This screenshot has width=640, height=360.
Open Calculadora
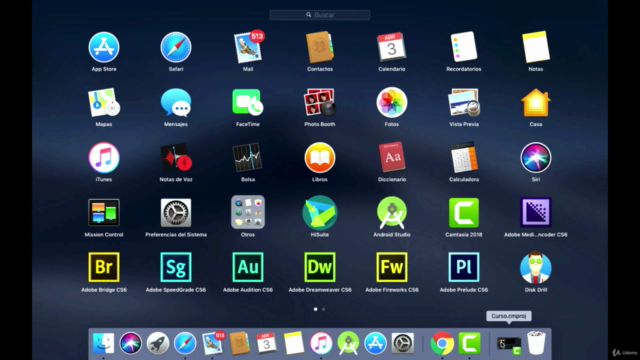[x=464, y=158]
